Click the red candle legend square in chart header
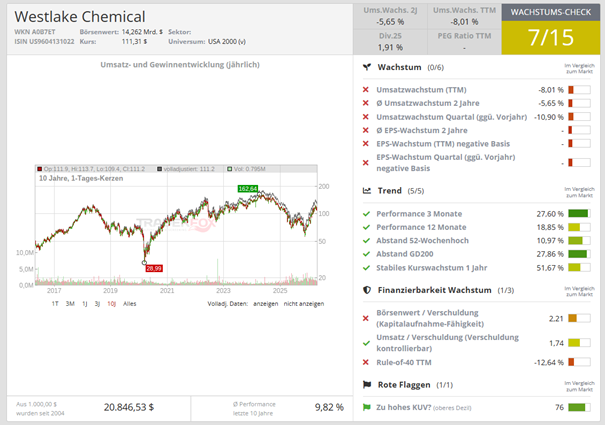Screen dimensions: 605x425 tap(39, 169)
